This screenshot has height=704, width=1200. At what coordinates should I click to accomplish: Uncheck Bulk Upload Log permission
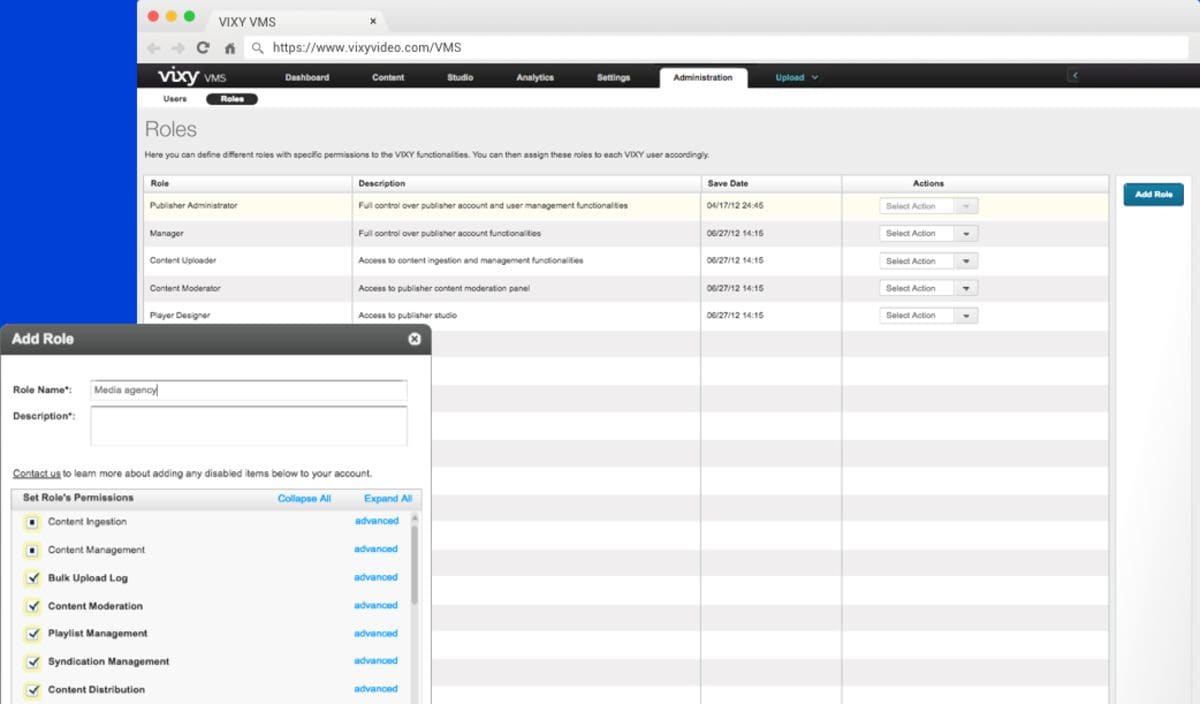click(32, 578)
